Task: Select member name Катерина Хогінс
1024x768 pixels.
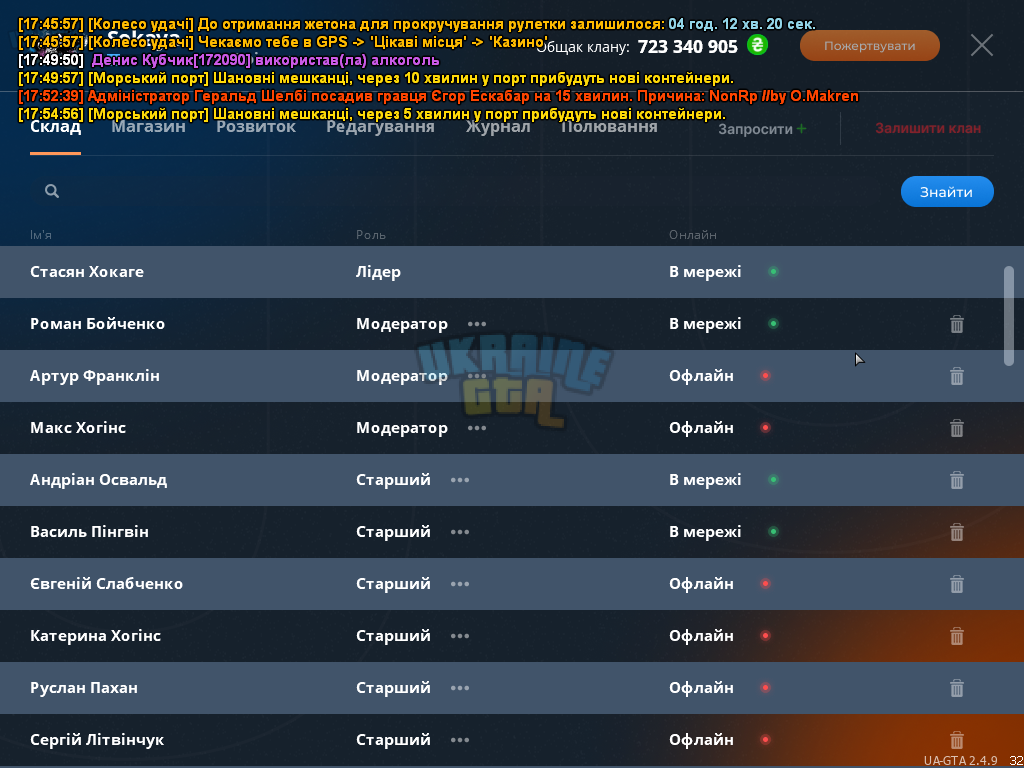Action: (95, 636)
